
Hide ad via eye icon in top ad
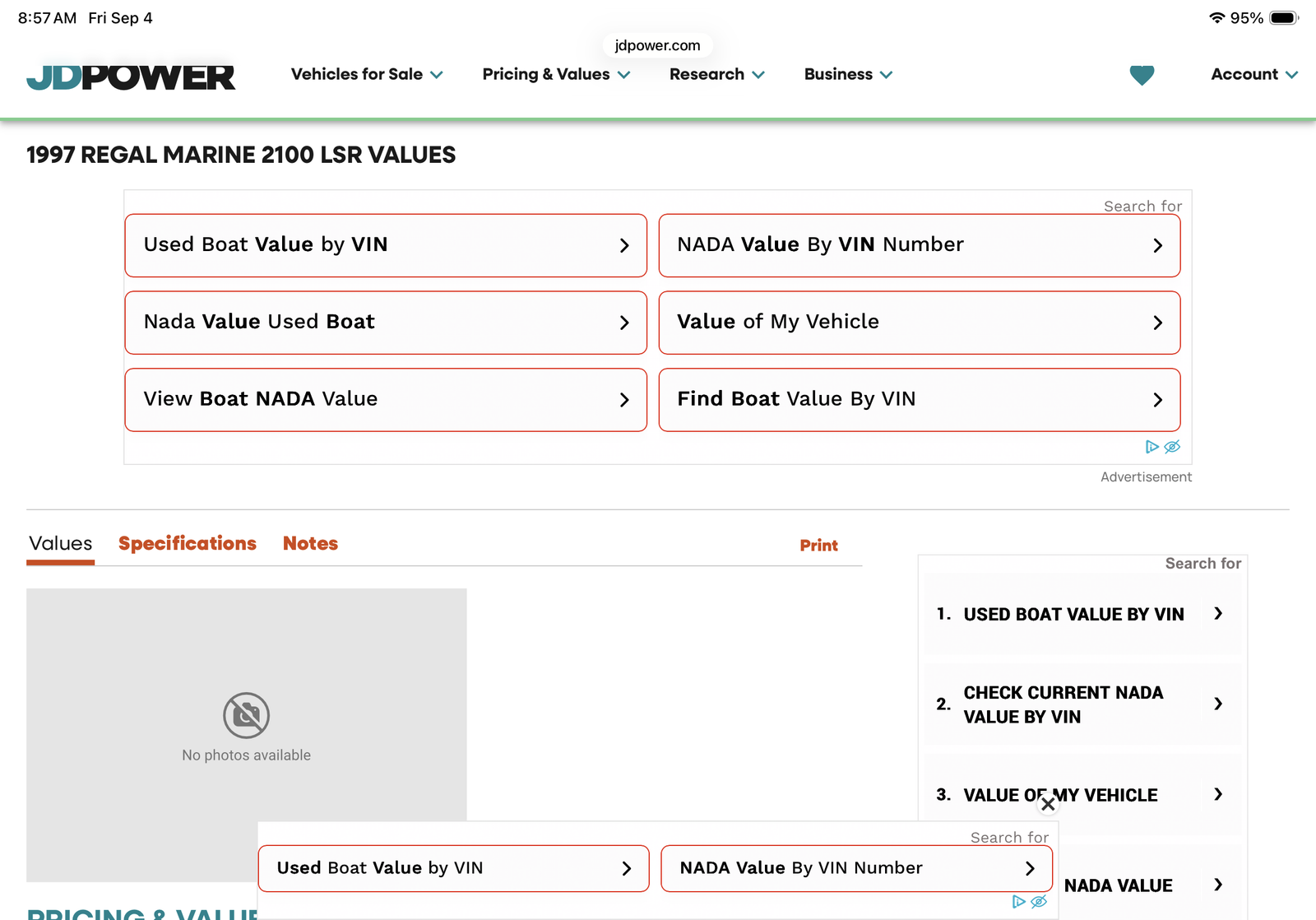(1172, 447)
